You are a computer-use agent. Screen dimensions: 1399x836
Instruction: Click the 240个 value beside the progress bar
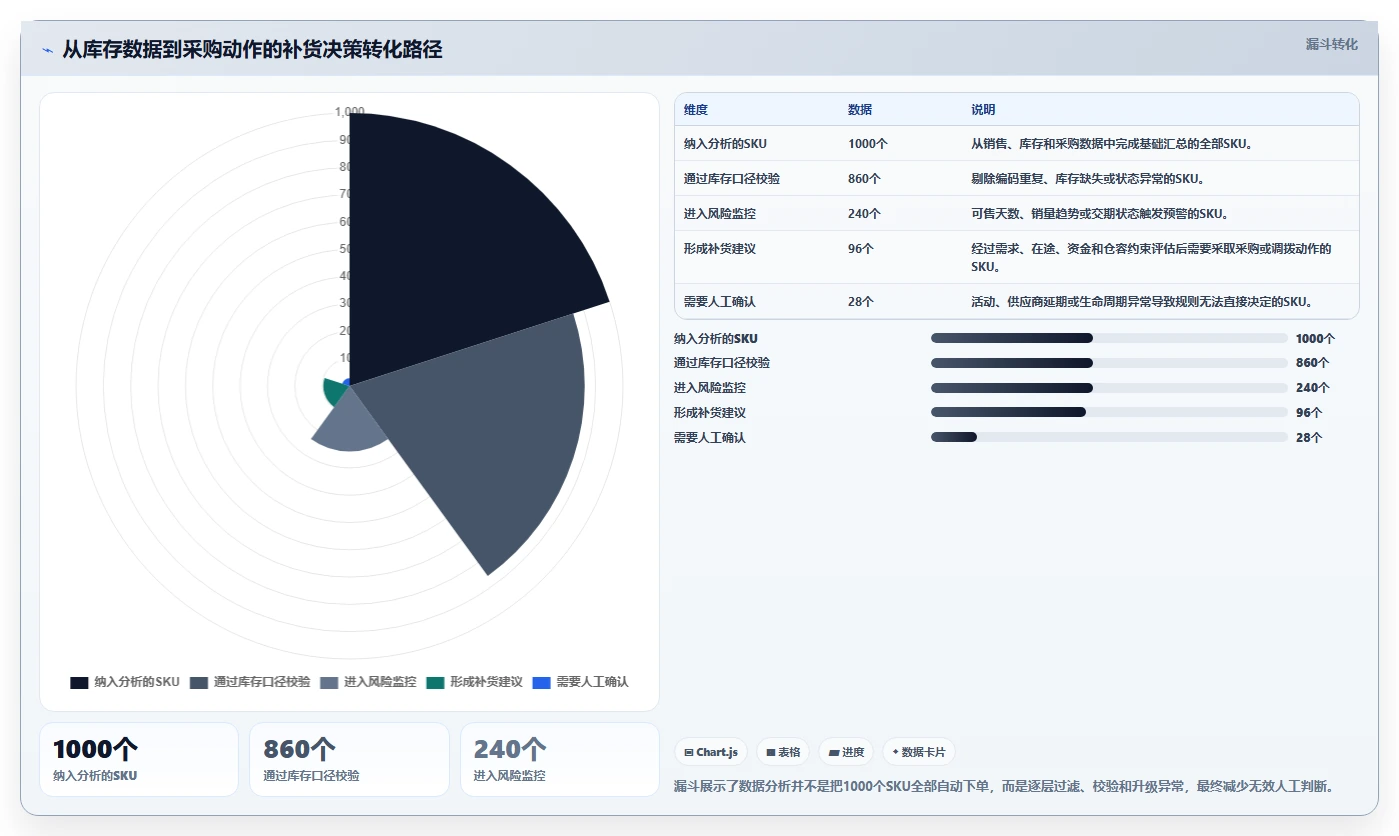1312,388
